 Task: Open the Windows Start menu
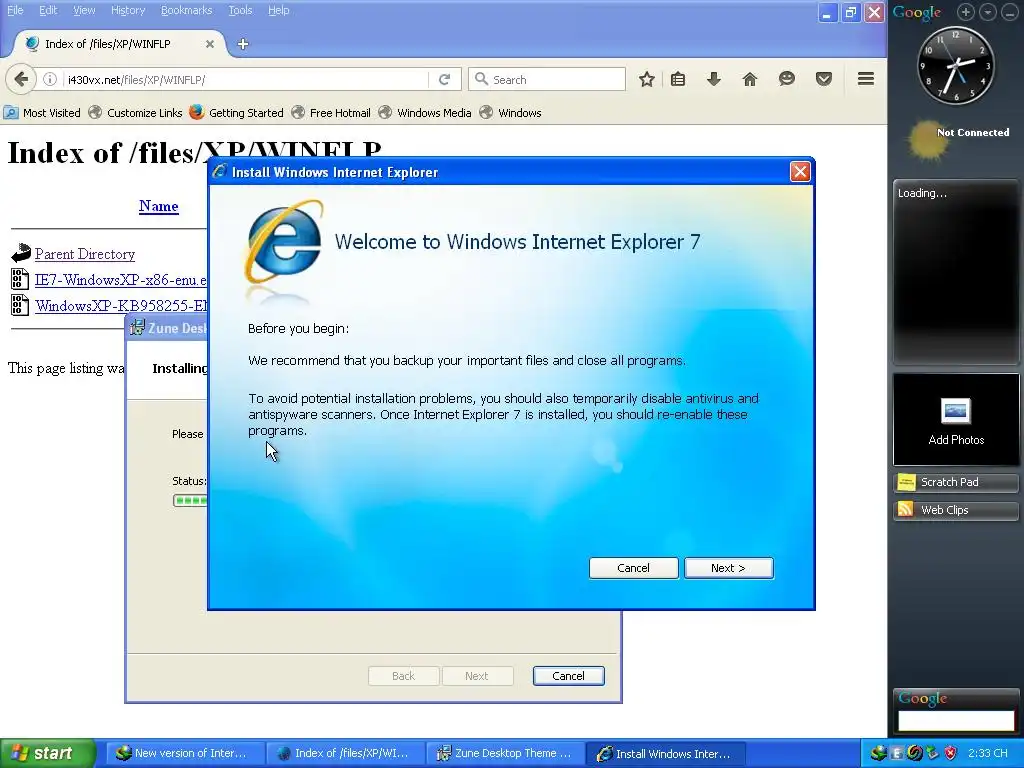click(48, 754)
